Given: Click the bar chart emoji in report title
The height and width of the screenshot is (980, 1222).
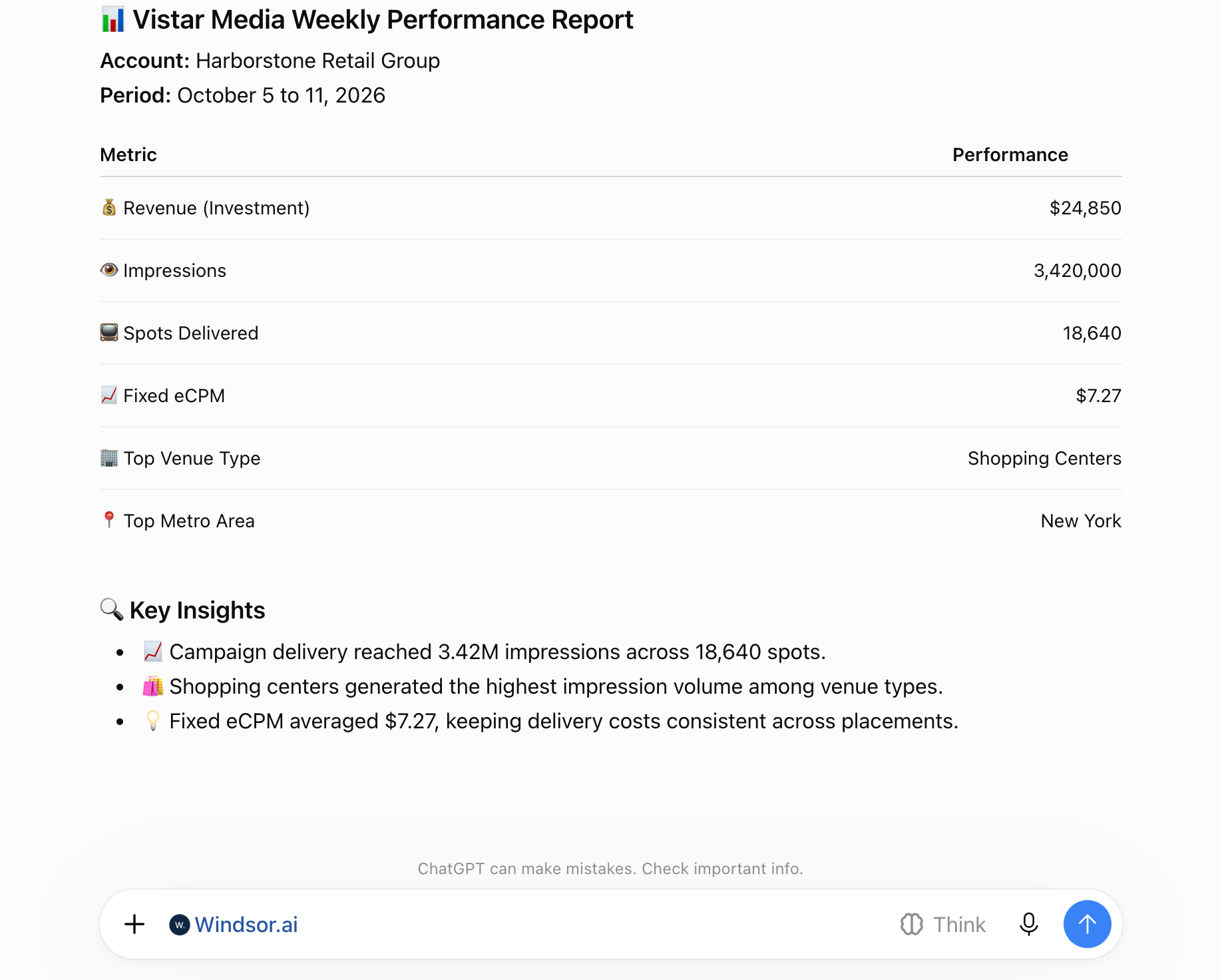Looking at the screenshot, I should coord(113,19).
